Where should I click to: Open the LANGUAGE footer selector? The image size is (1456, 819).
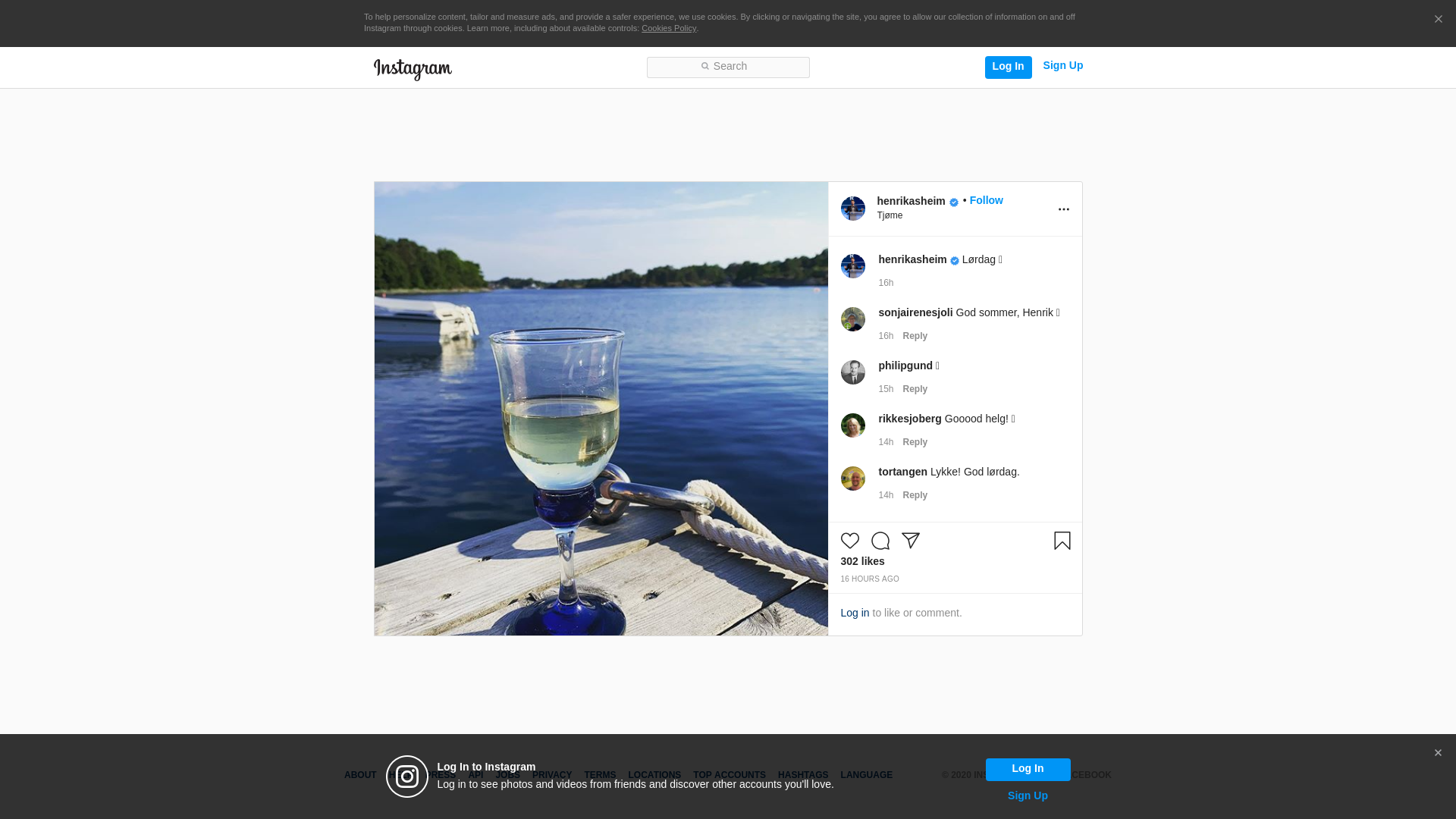click(867, 776)
